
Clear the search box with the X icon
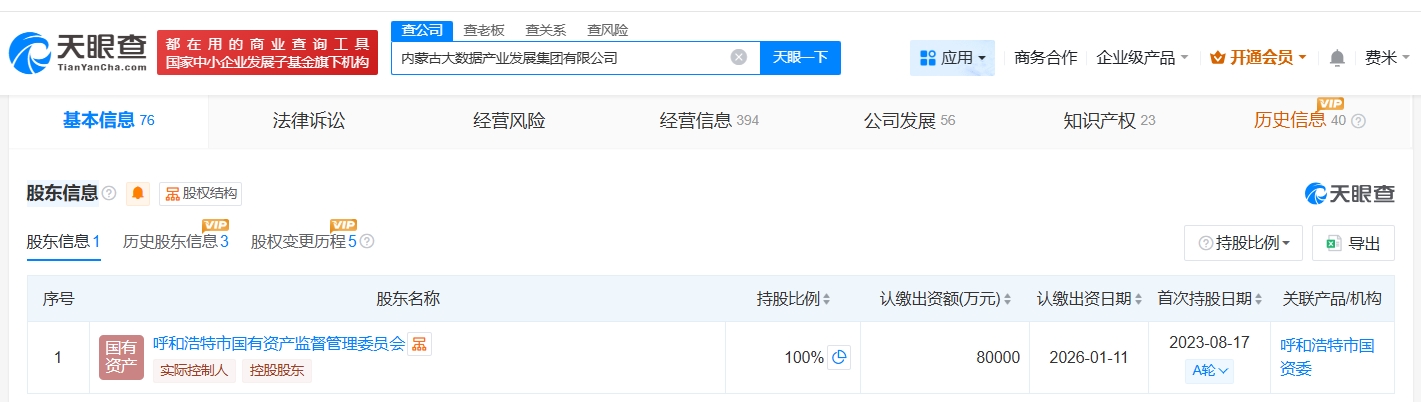739,57
